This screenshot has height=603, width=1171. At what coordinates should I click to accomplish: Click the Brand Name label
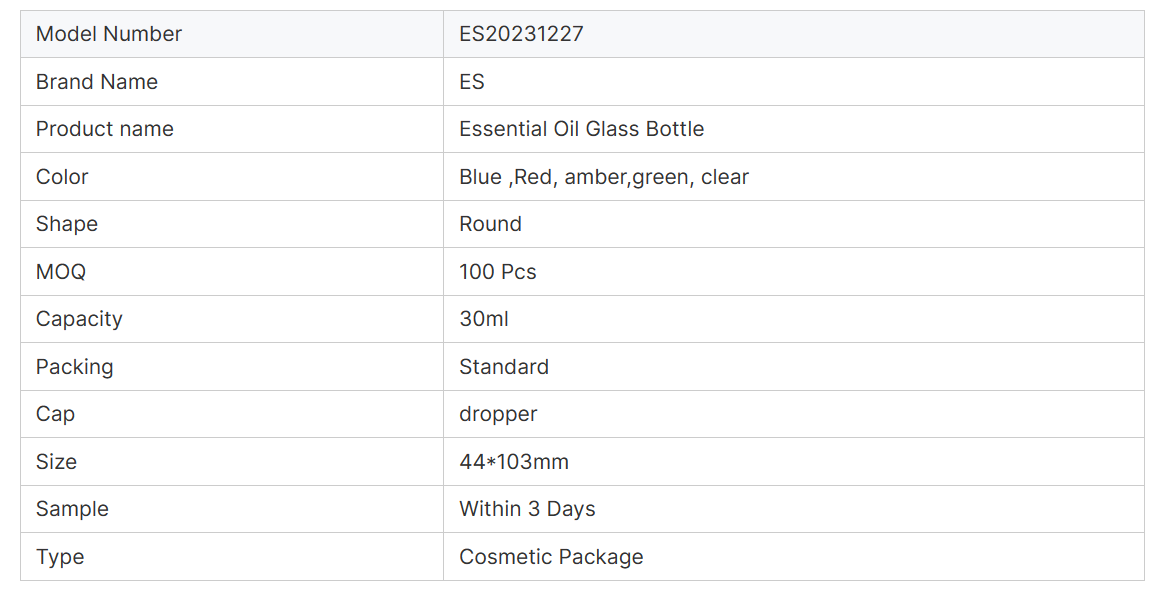[96, 81]
